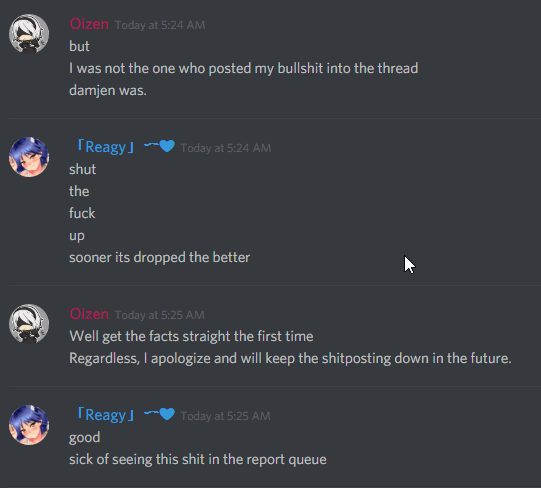This screenshot has width=541, height=488.
Task: Click the message 'damjen was.'
Action: 108,90
